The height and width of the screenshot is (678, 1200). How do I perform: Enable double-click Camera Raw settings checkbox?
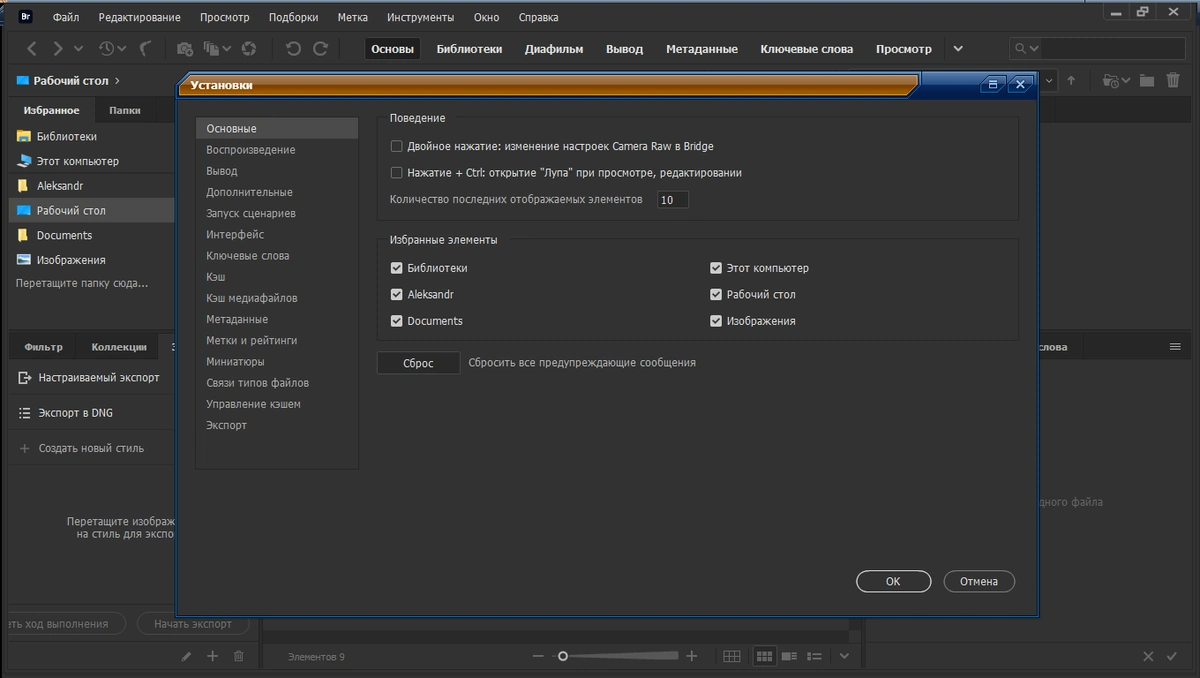pos(397,146)
